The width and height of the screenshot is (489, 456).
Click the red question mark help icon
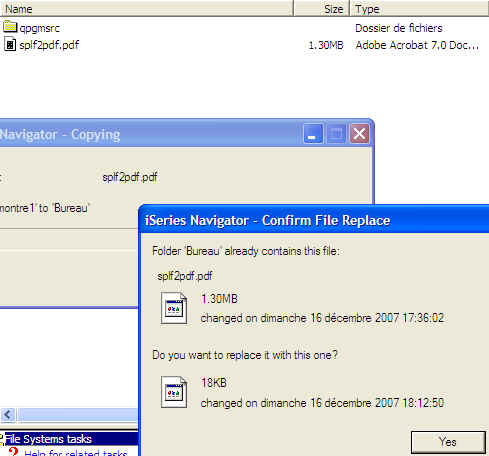[x=13, y=452]
